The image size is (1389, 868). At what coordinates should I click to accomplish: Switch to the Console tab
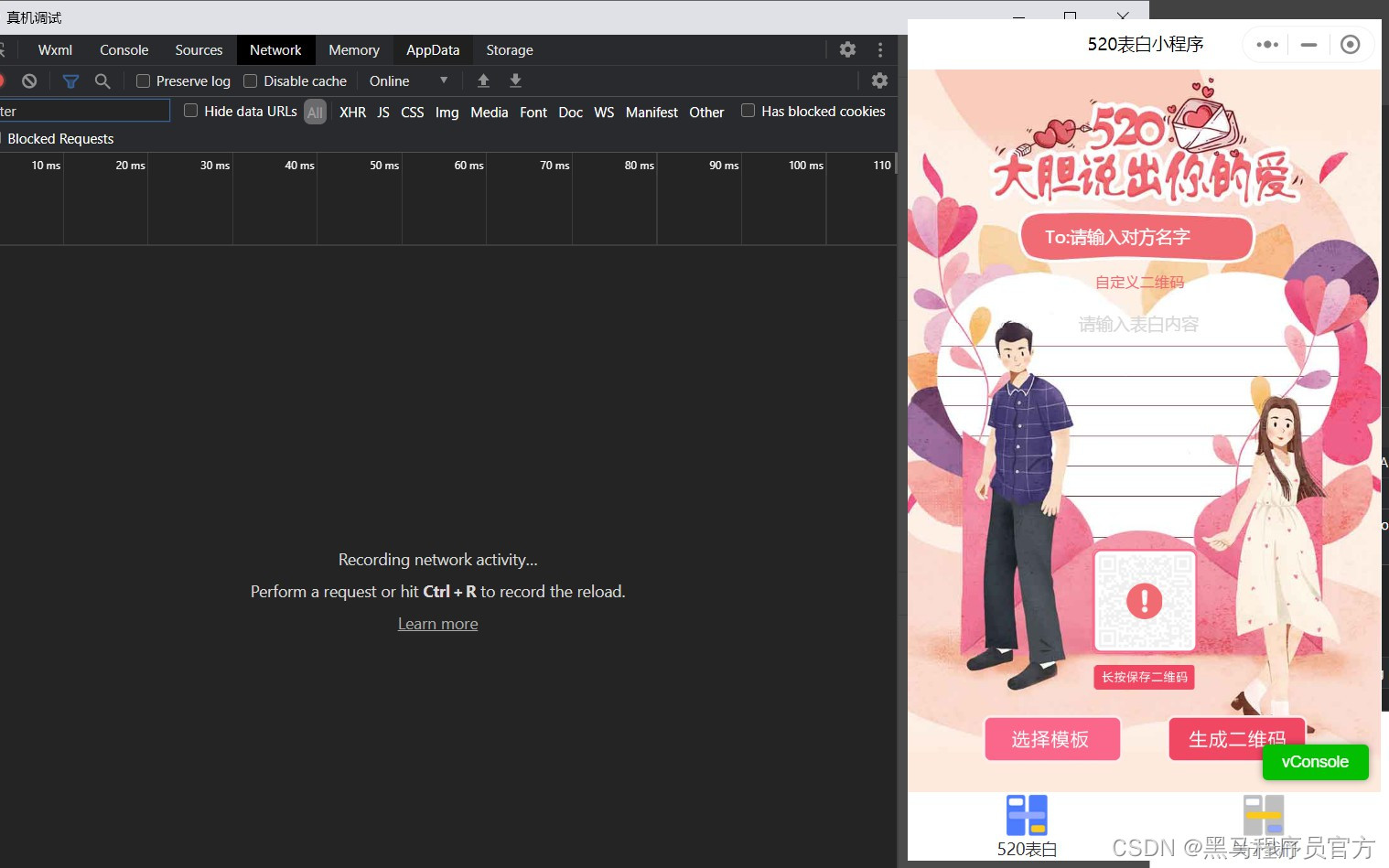click(x=124, y=50)
